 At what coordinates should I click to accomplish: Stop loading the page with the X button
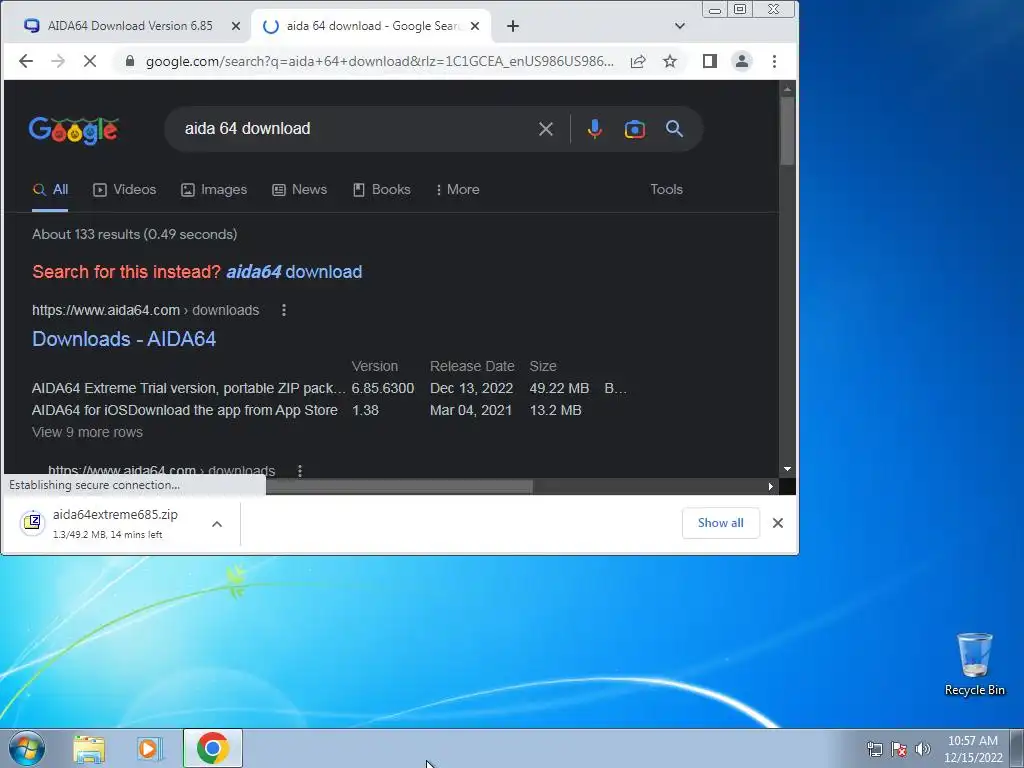tap(90, 61)
